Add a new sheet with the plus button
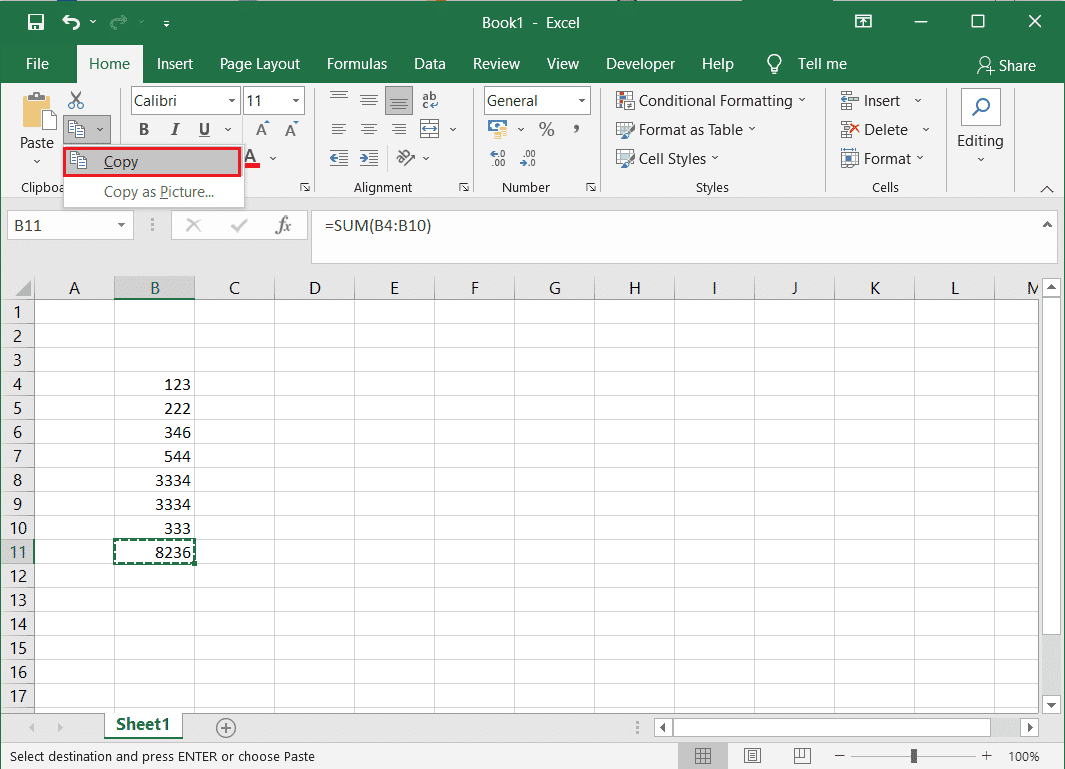1065x769 pixels. 226,726
